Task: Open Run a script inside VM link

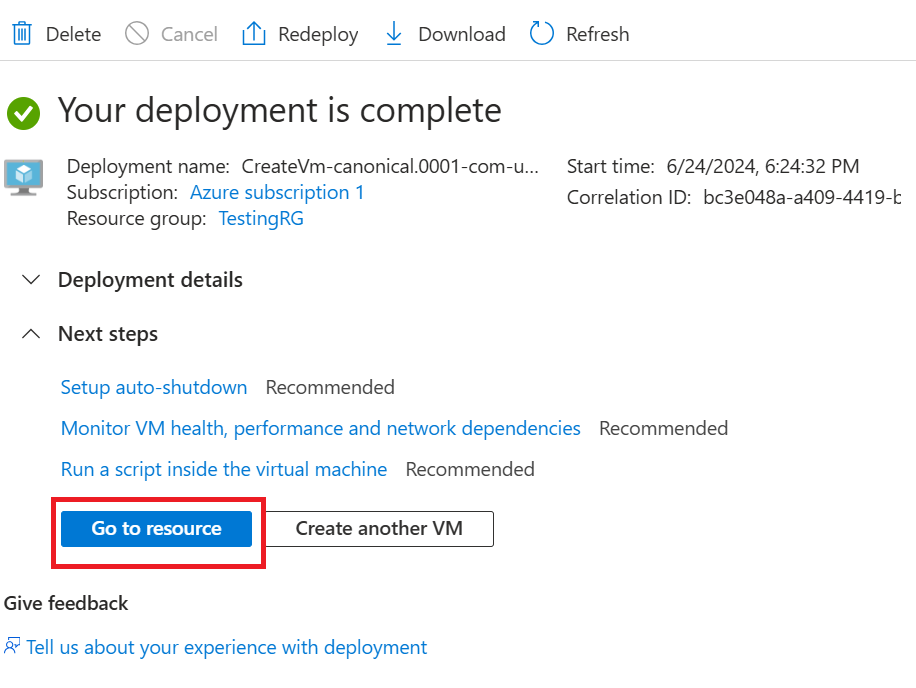Action: tap(224, 469)
